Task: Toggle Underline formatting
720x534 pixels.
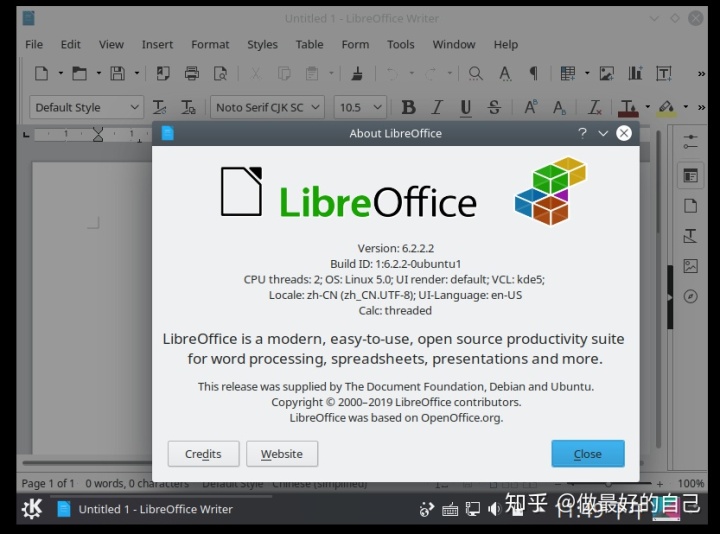Action: 466,107
